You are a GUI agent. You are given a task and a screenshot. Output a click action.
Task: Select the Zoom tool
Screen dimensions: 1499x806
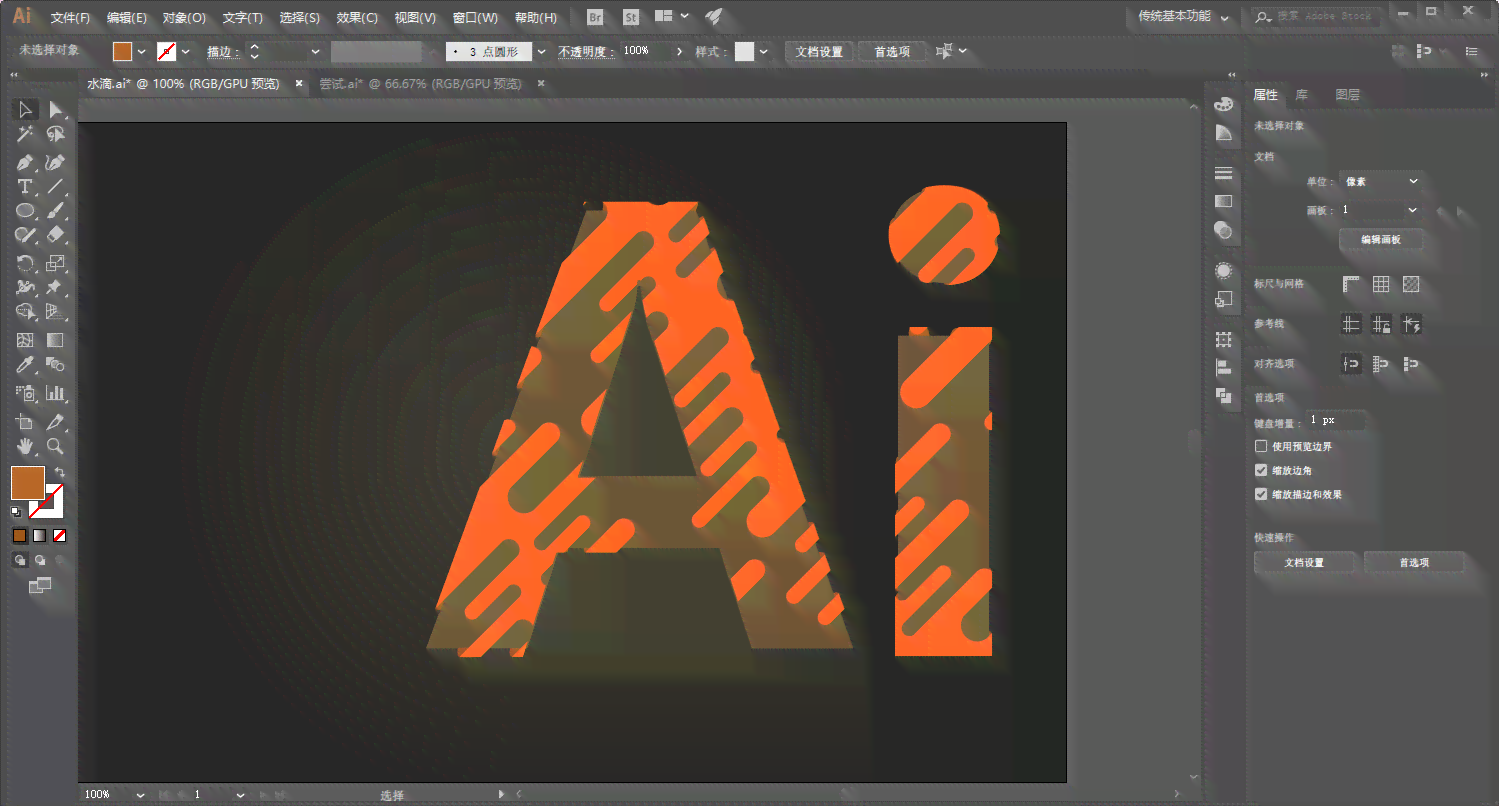(56, 446)
